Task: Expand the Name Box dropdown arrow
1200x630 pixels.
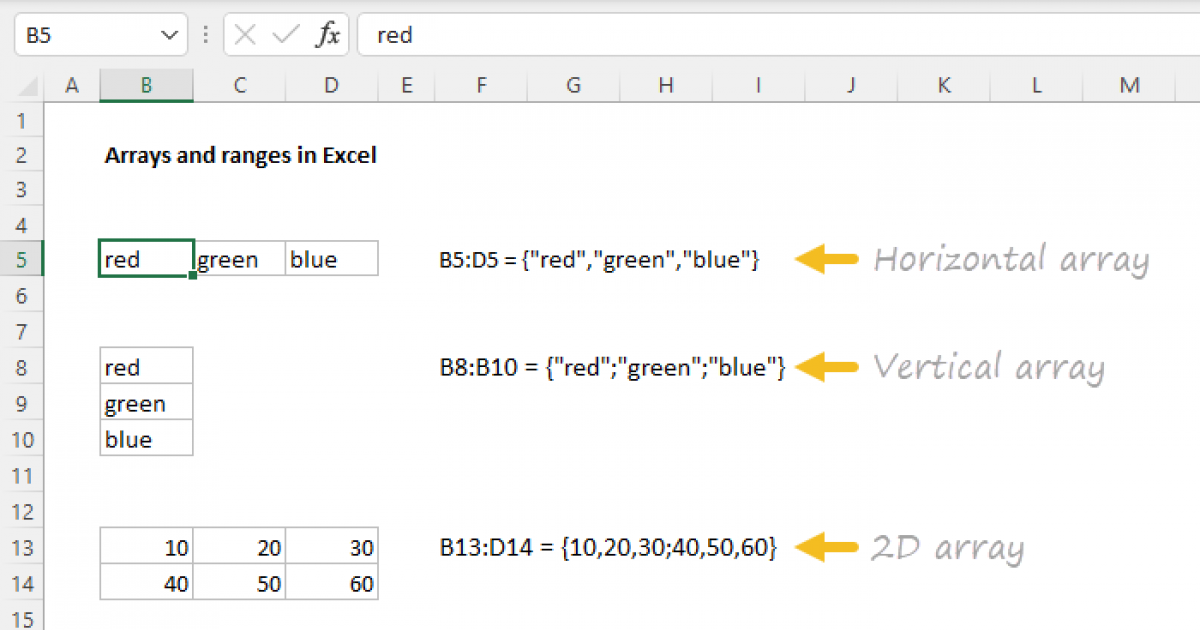Action: pyautogui.click(x=167, y=36)
